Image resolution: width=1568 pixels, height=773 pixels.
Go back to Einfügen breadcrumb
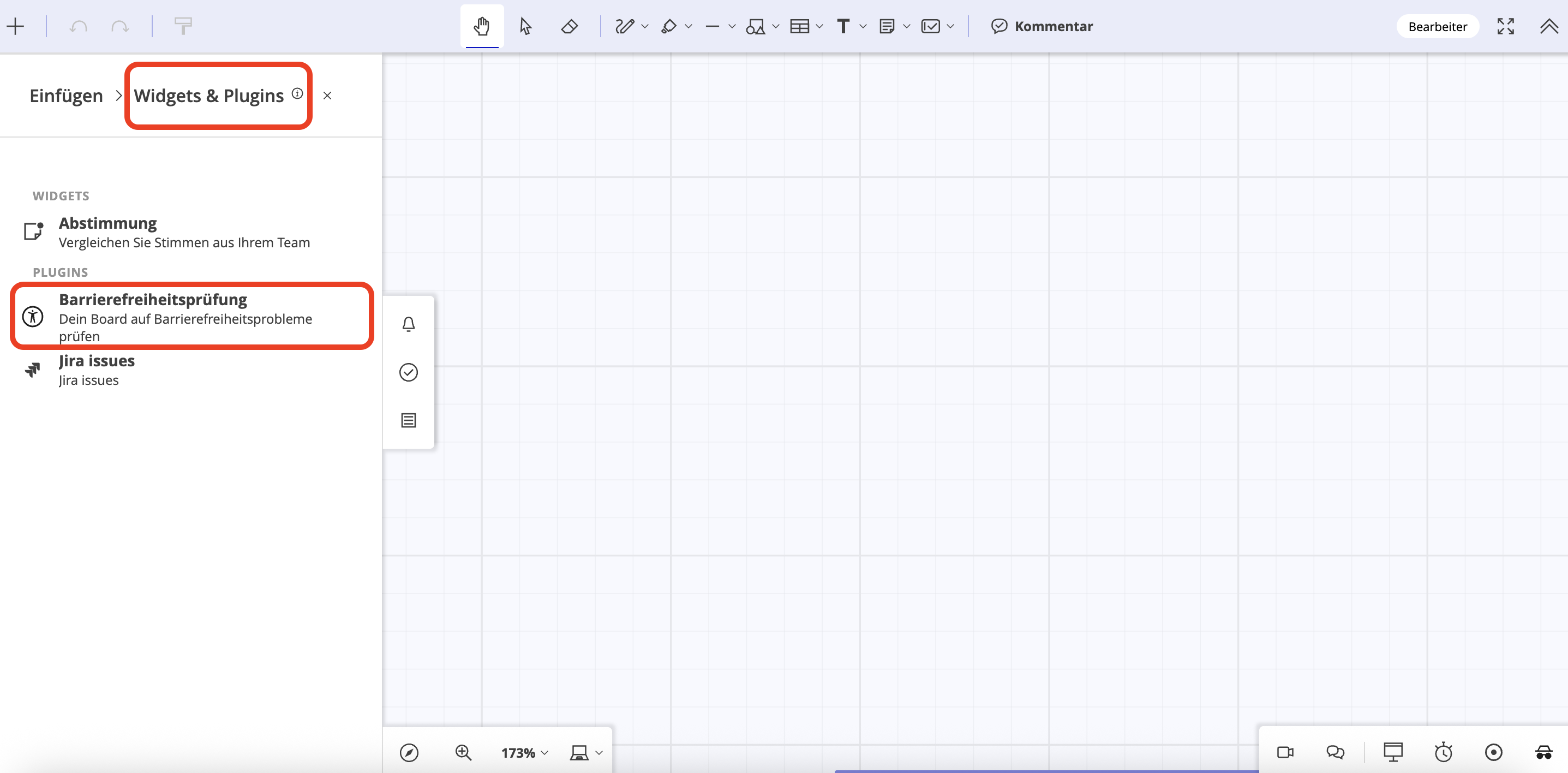67,96
